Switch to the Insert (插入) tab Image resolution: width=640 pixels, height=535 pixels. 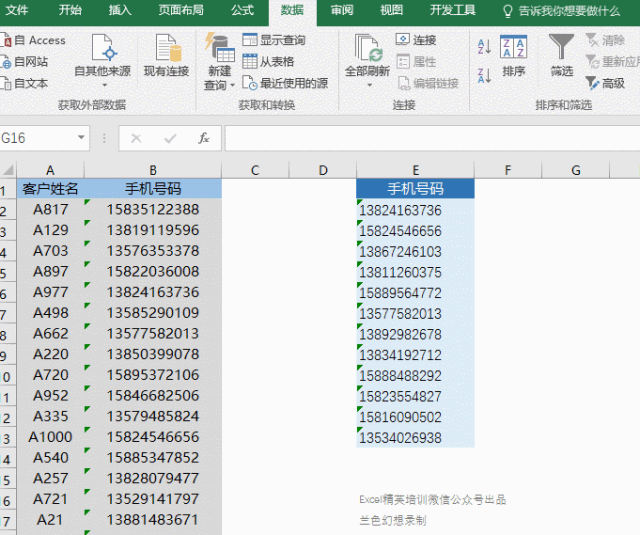point(120,10)
